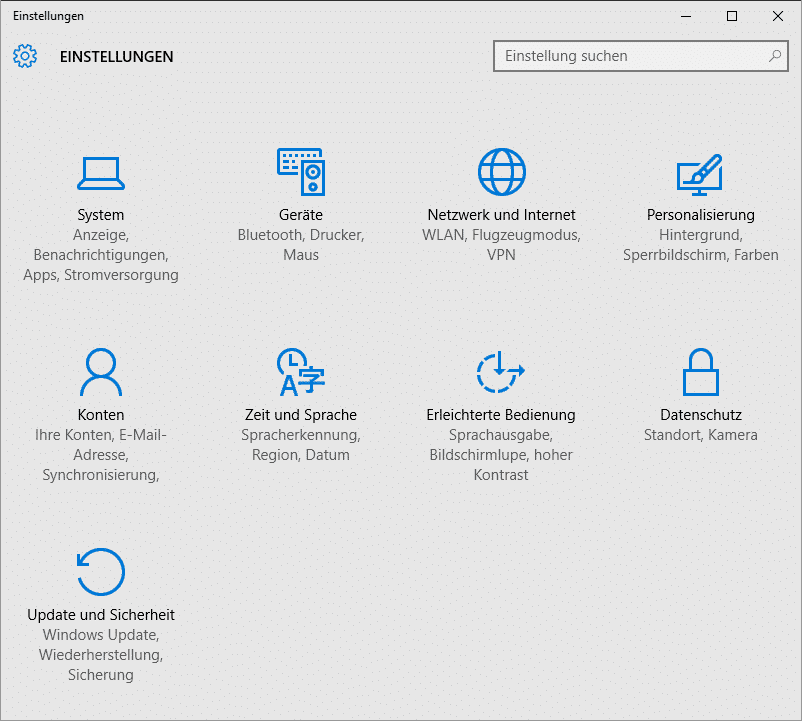Open the Erleichterte Bedienung dashed clock icon

(501, 372)
